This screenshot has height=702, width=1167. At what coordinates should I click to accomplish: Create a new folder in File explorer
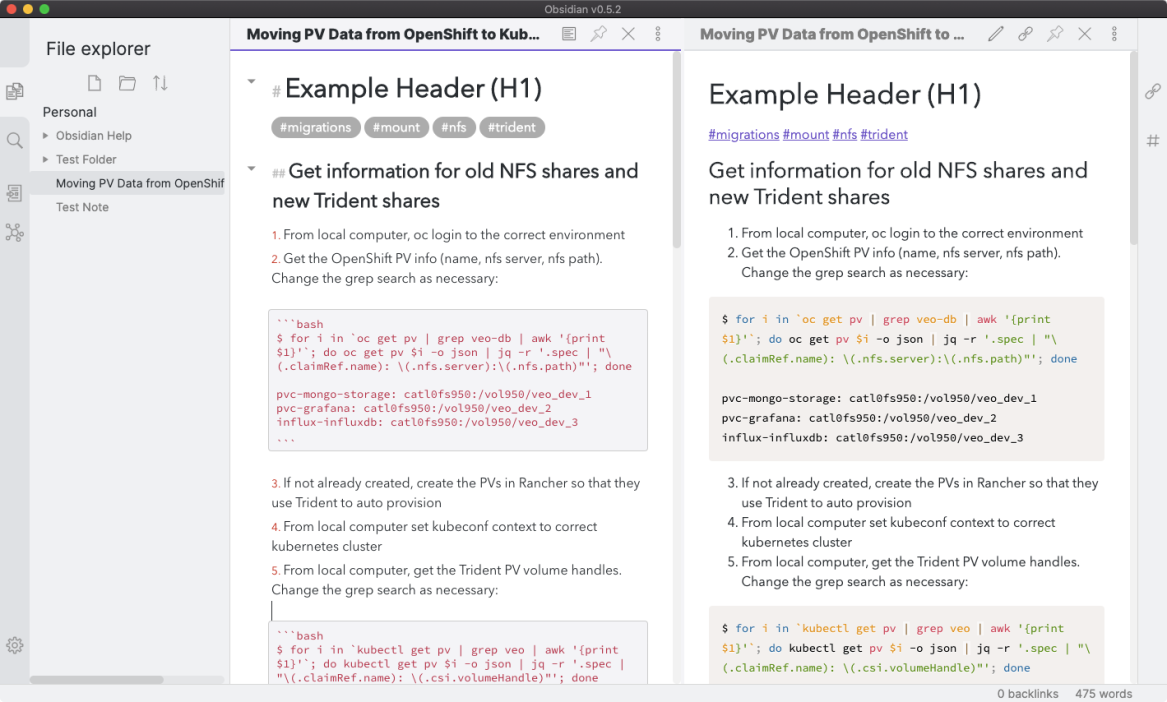click(127, 83)
